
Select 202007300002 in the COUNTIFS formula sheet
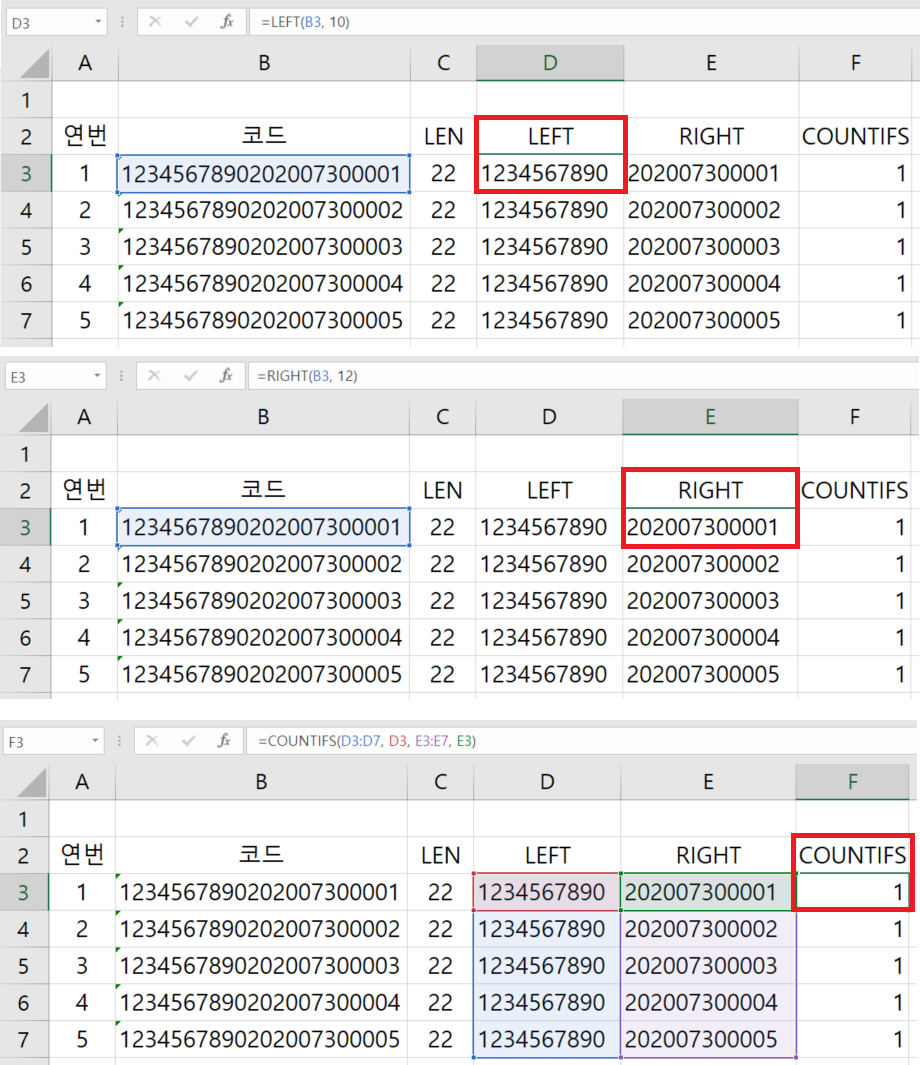pos(708,928)
